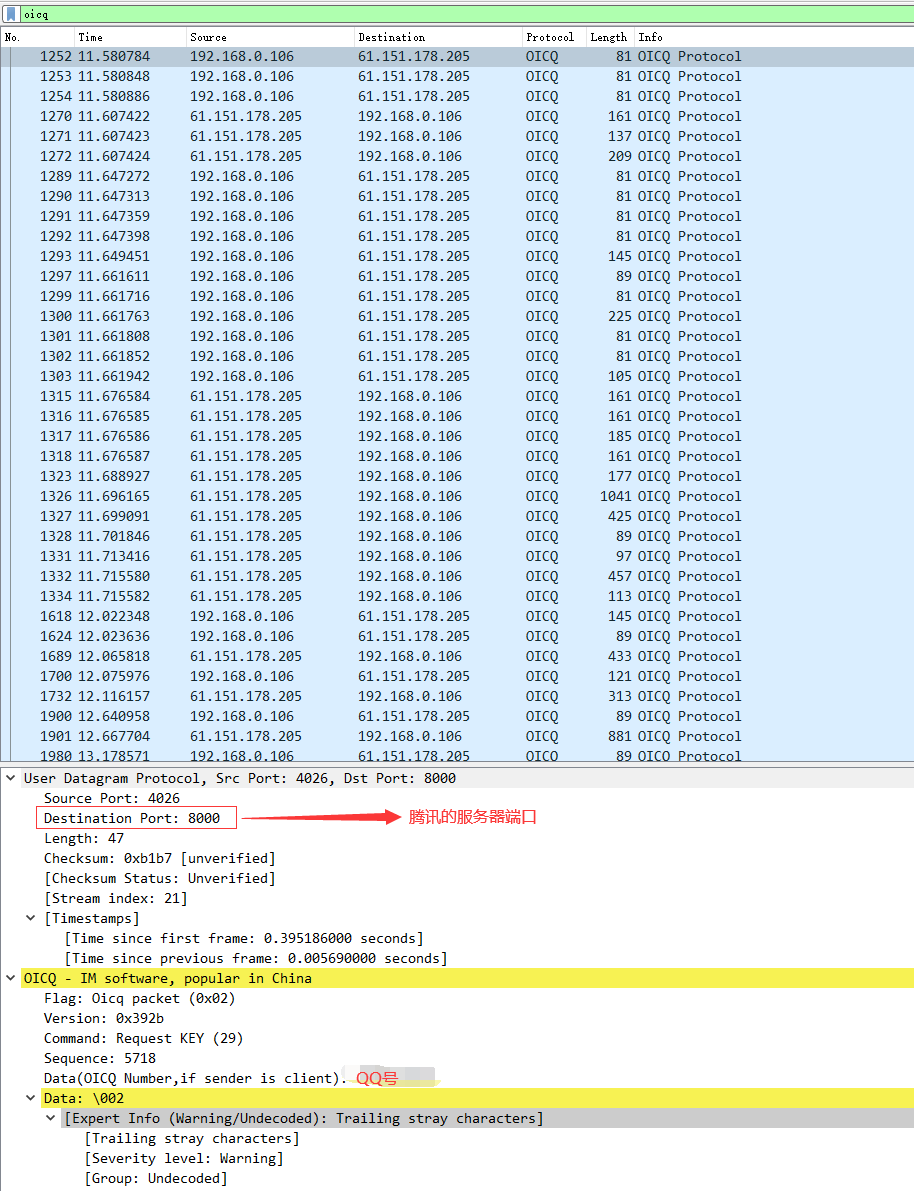Screen dimensions: 914x1191
Task: Select the '[Trailing stray characters]' line
Action: point(191,1138)
